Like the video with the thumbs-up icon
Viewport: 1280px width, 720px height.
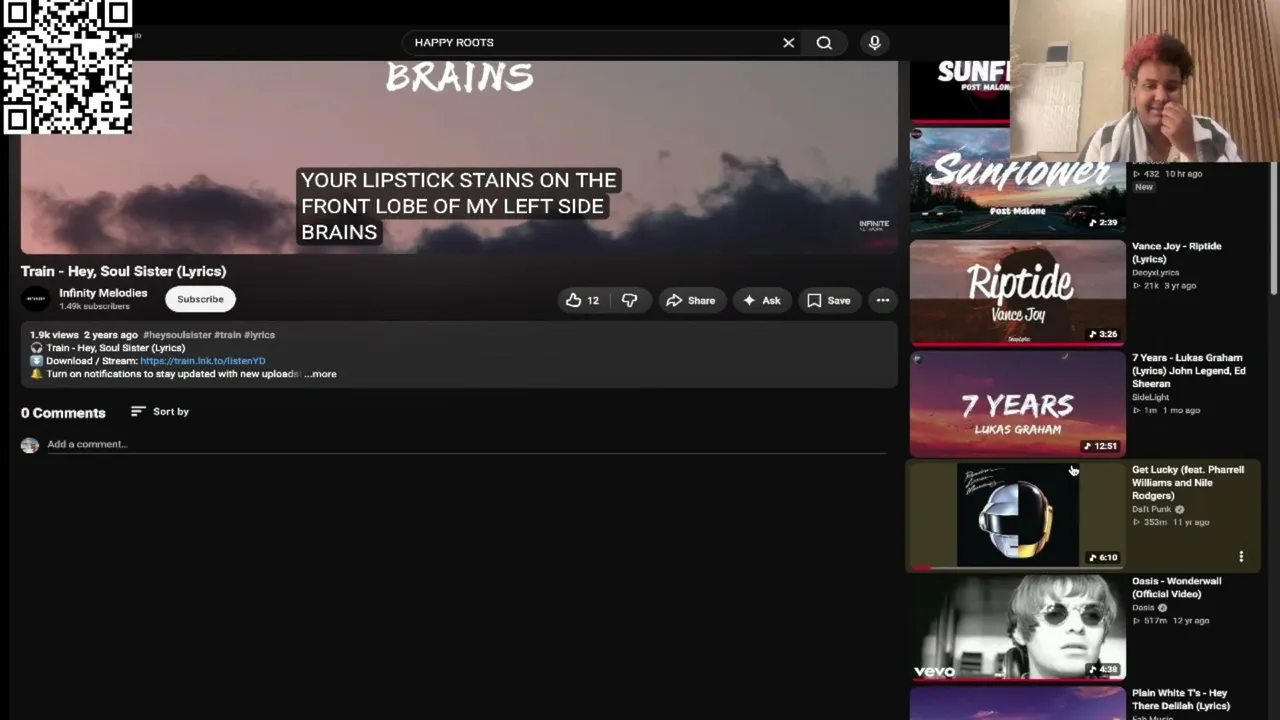click(x=582, y=300)
